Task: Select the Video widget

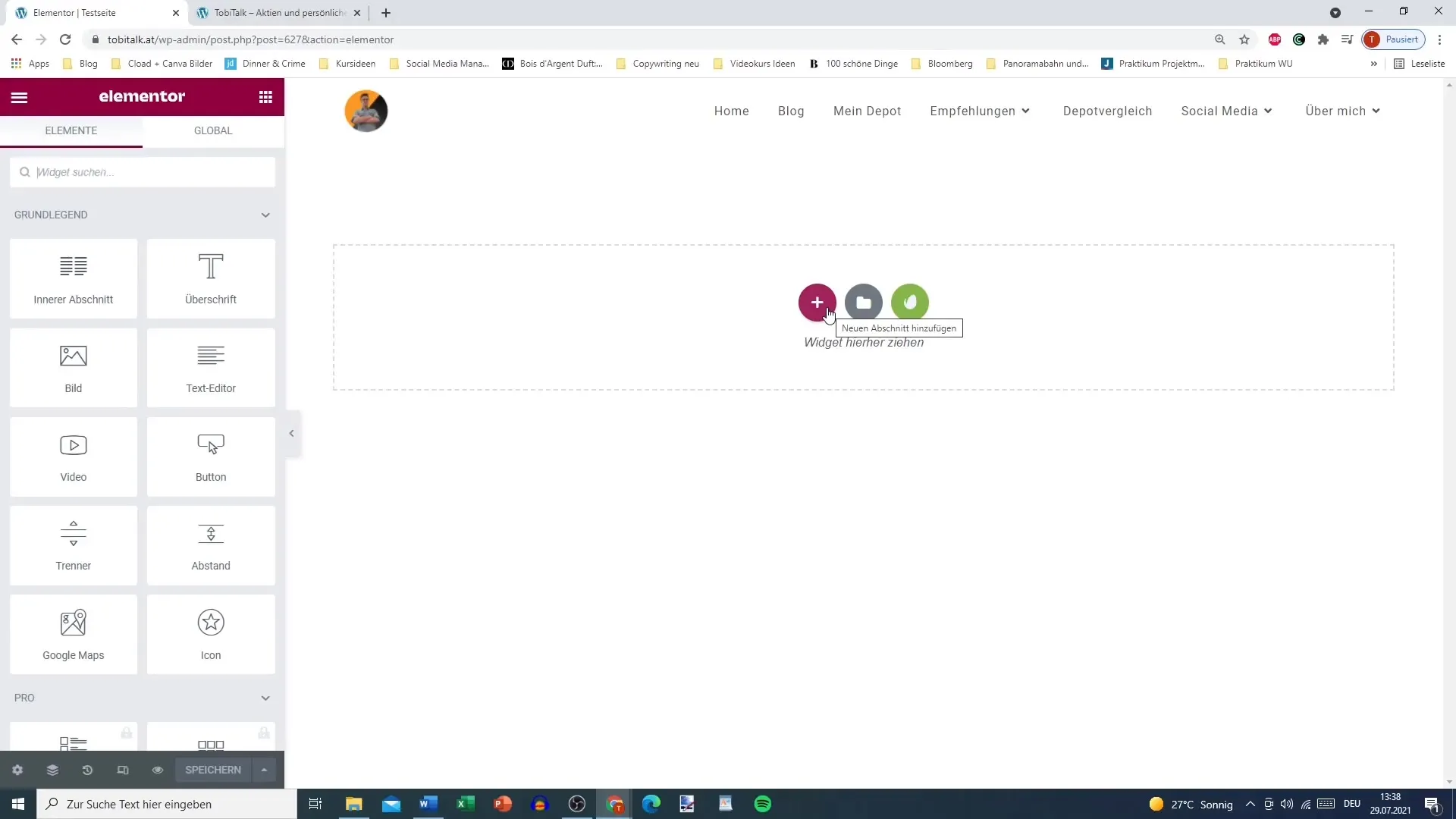Action: pyautogui.click(x=74, y=457)
